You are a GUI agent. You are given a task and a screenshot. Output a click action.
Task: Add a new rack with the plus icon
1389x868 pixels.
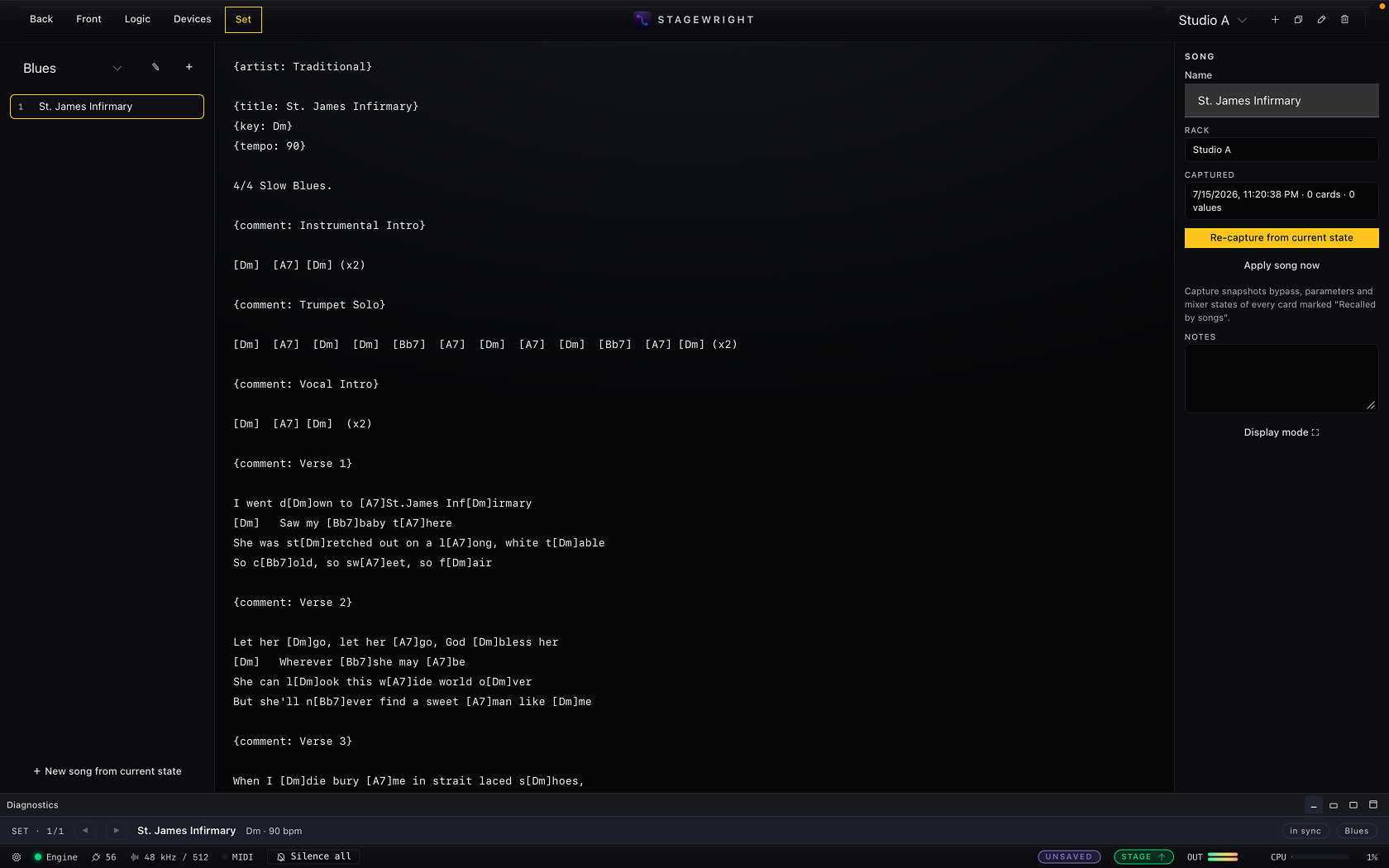click(1275, 20)
